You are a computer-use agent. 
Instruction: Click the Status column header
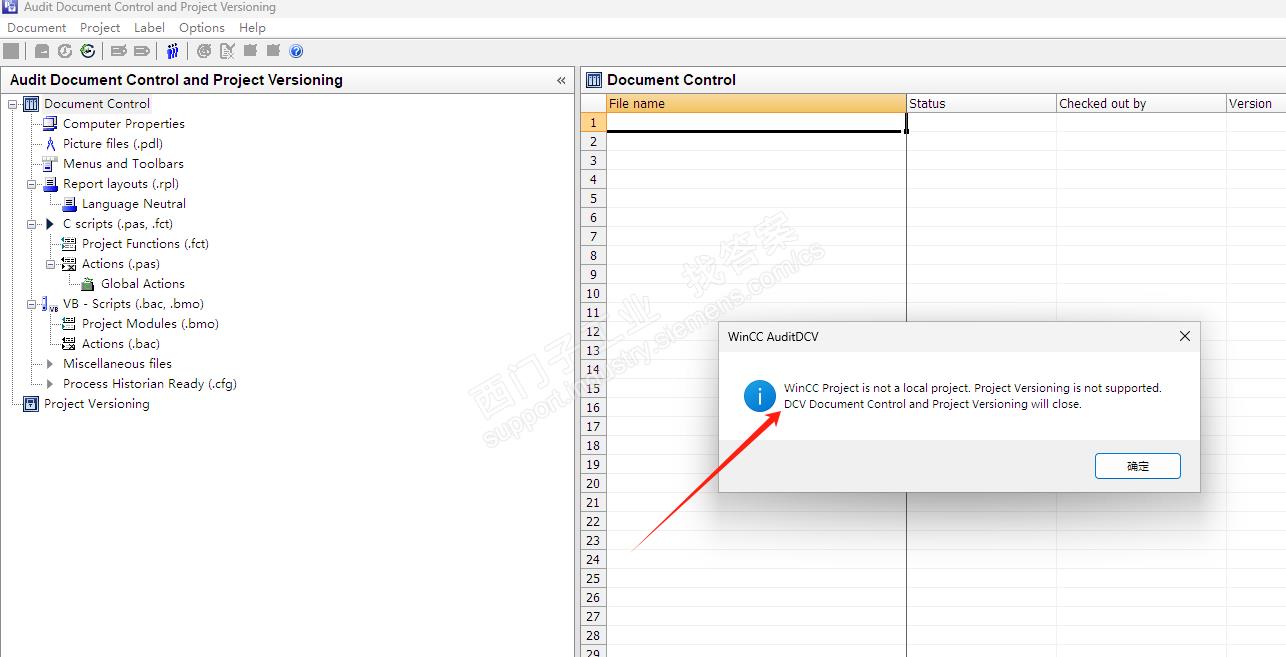tap(982, 103)
